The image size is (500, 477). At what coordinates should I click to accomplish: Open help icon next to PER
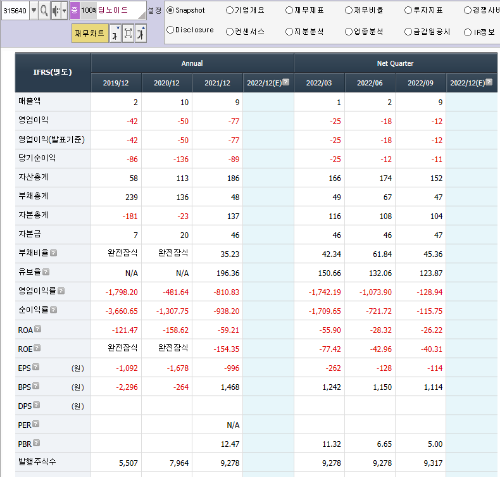tap(36, 424)
